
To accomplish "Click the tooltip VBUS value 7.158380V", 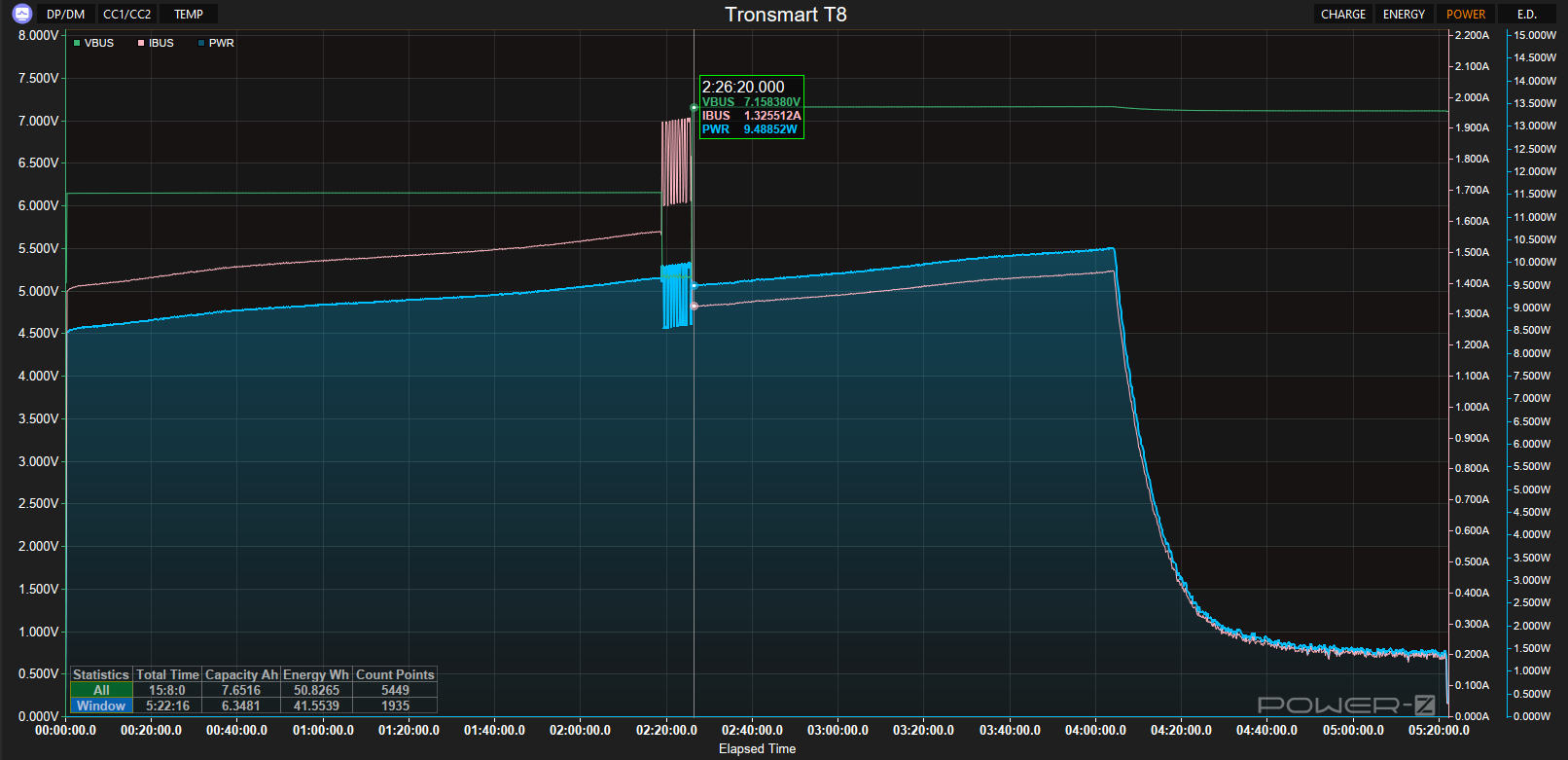I will pos(772,102).
